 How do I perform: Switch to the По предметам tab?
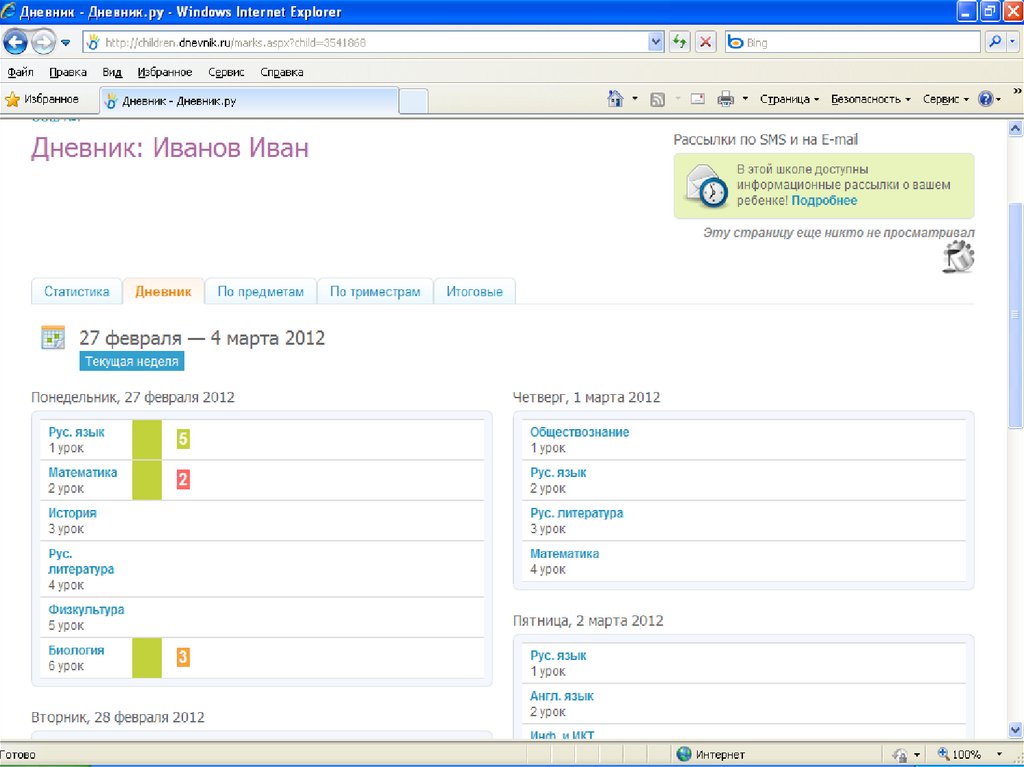260,292
